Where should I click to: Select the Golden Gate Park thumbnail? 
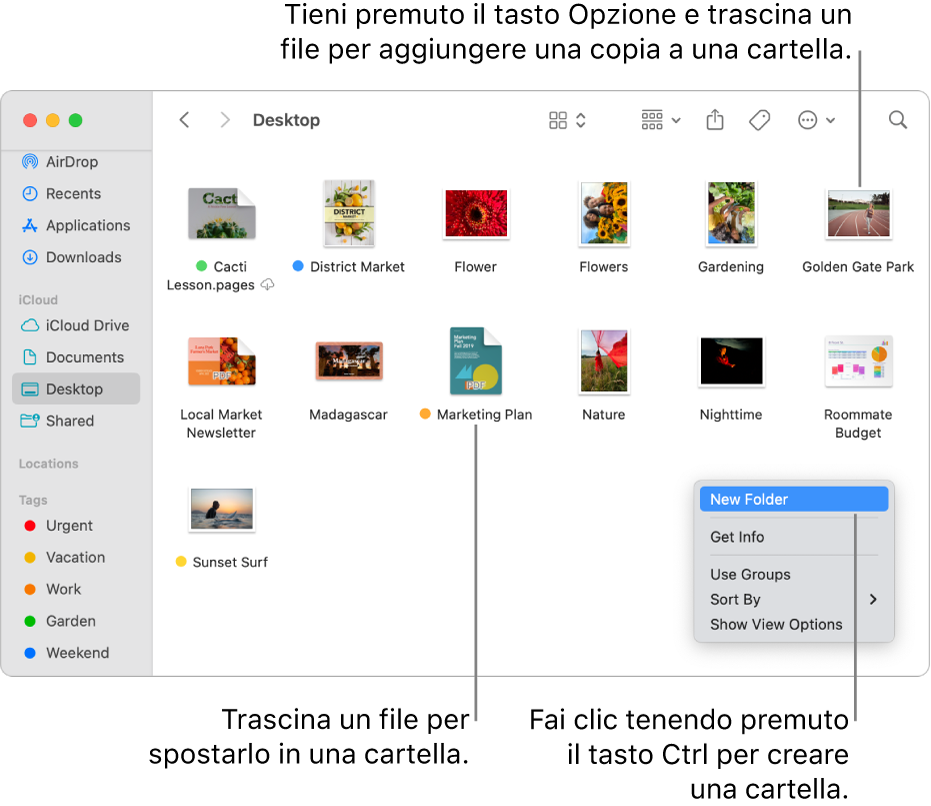(x=859, y=214)
